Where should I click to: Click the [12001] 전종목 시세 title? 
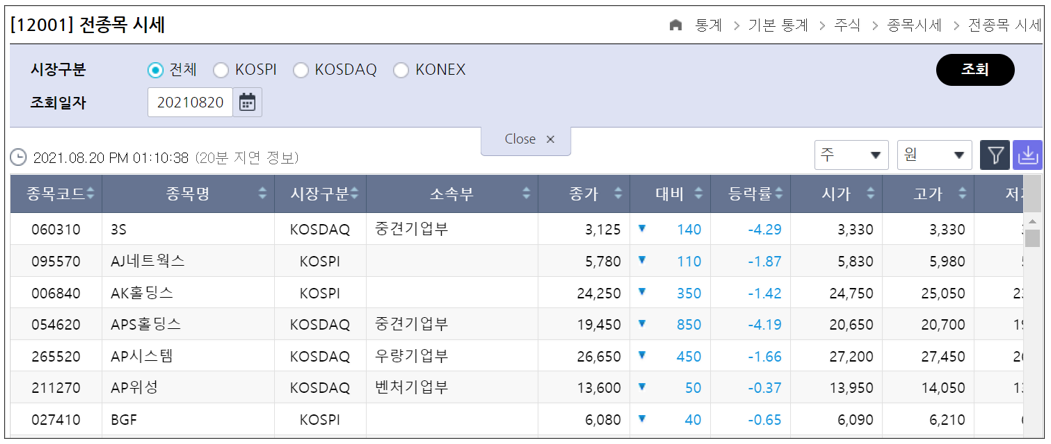click(88, 25)
